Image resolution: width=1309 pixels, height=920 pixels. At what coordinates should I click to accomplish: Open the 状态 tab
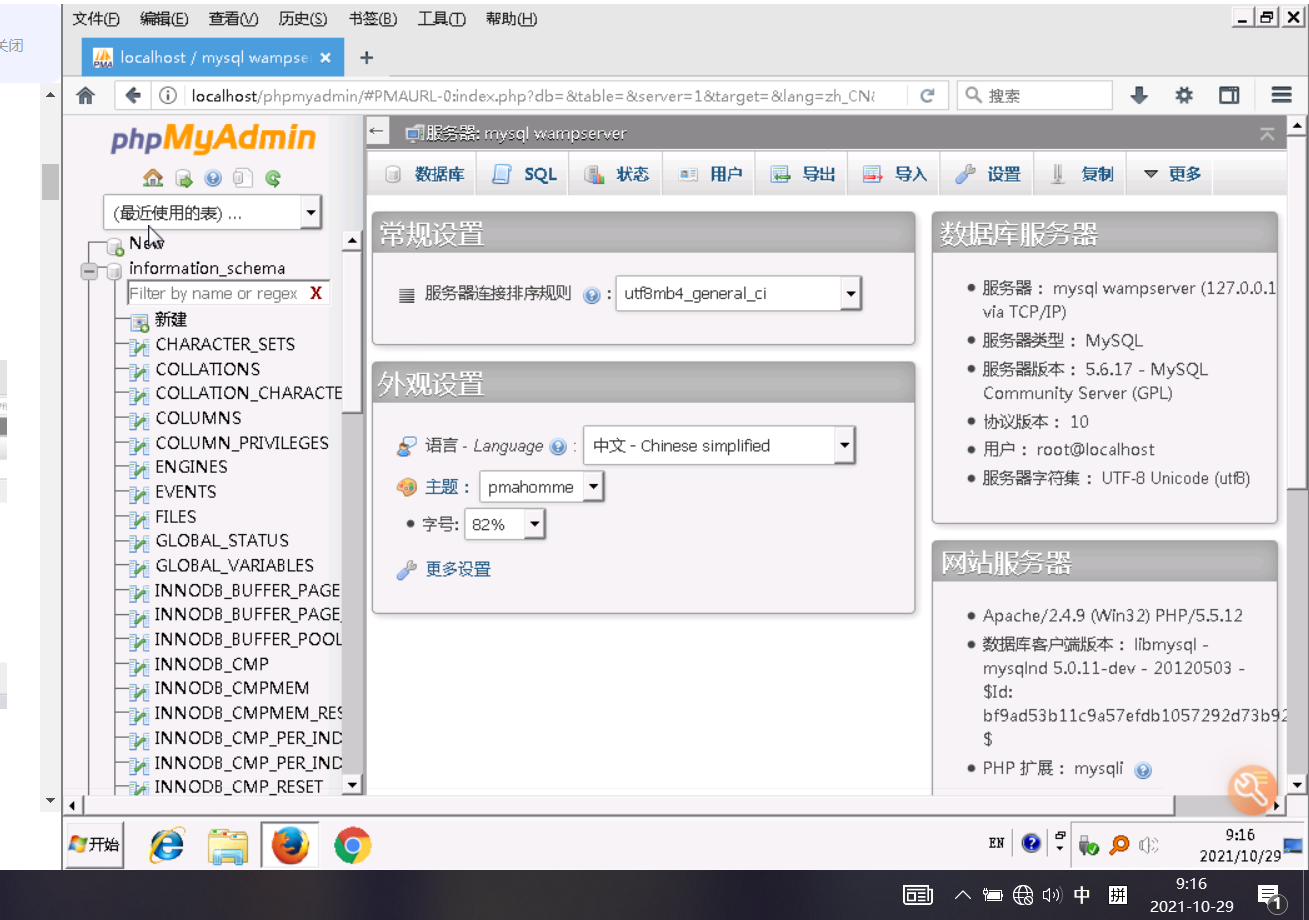pos(617,174)
